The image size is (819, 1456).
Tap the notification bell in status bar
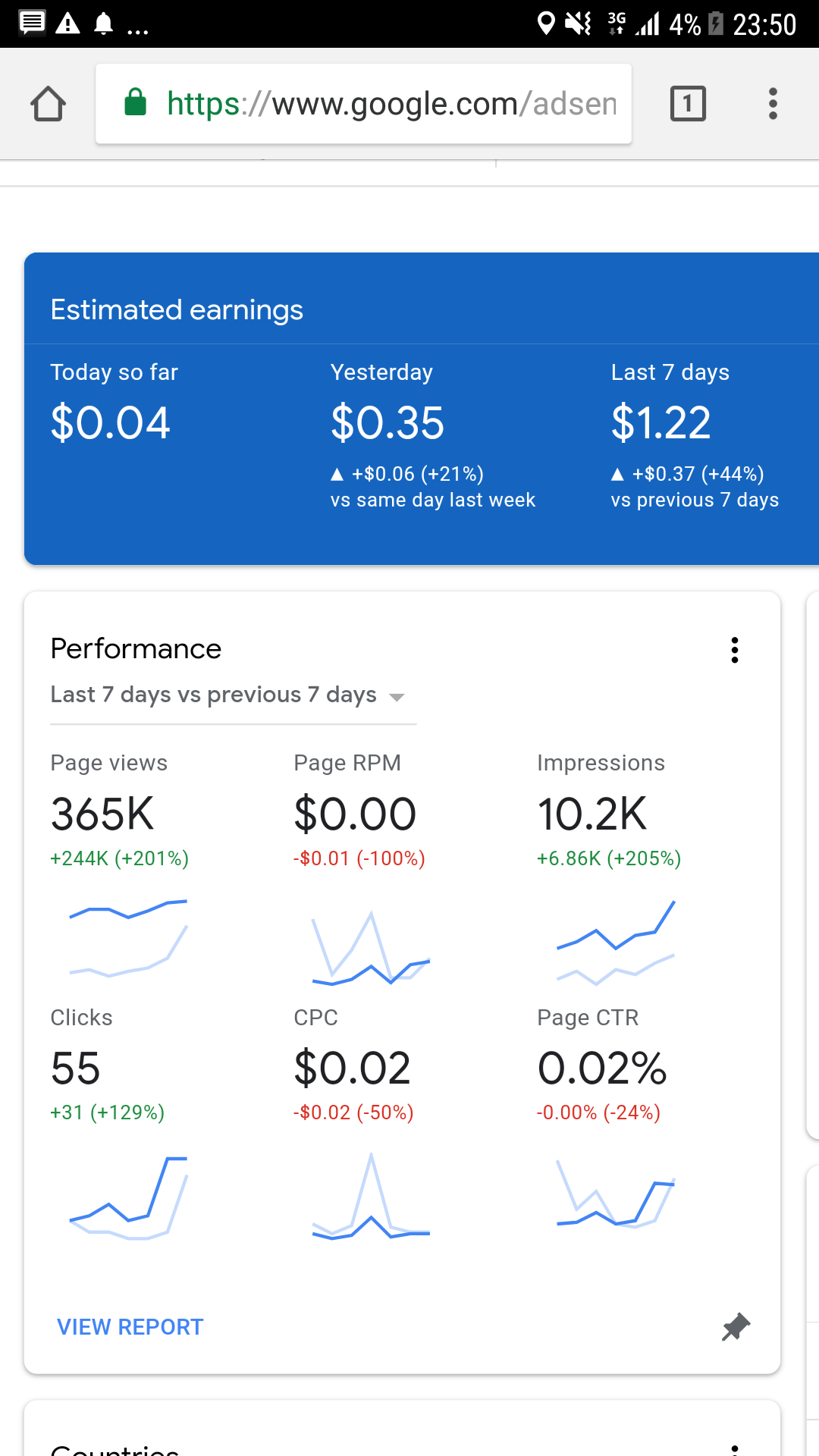coord(103,24)
